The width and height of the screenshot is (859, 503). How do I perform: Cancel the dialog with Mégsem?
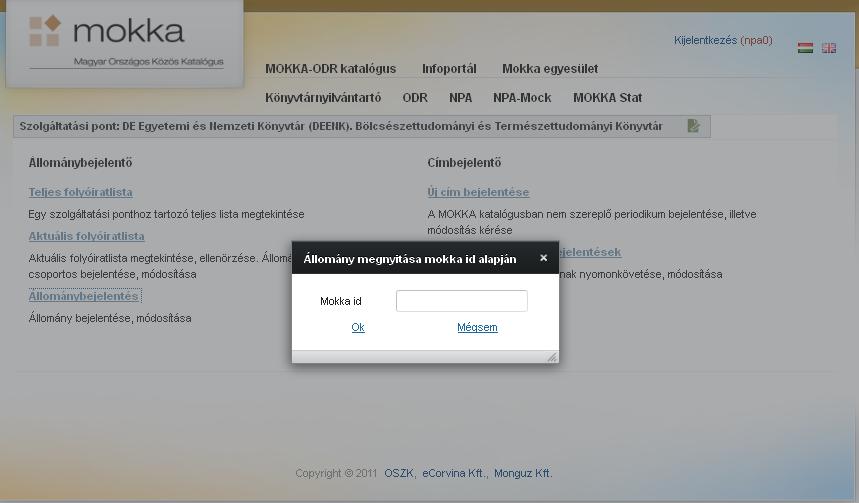pyautogui.click(x=477, y=327)
